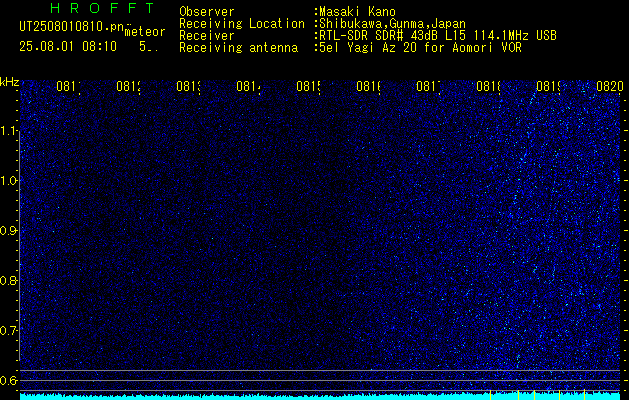Click the "Receiving antenna" label

[238, 48]
